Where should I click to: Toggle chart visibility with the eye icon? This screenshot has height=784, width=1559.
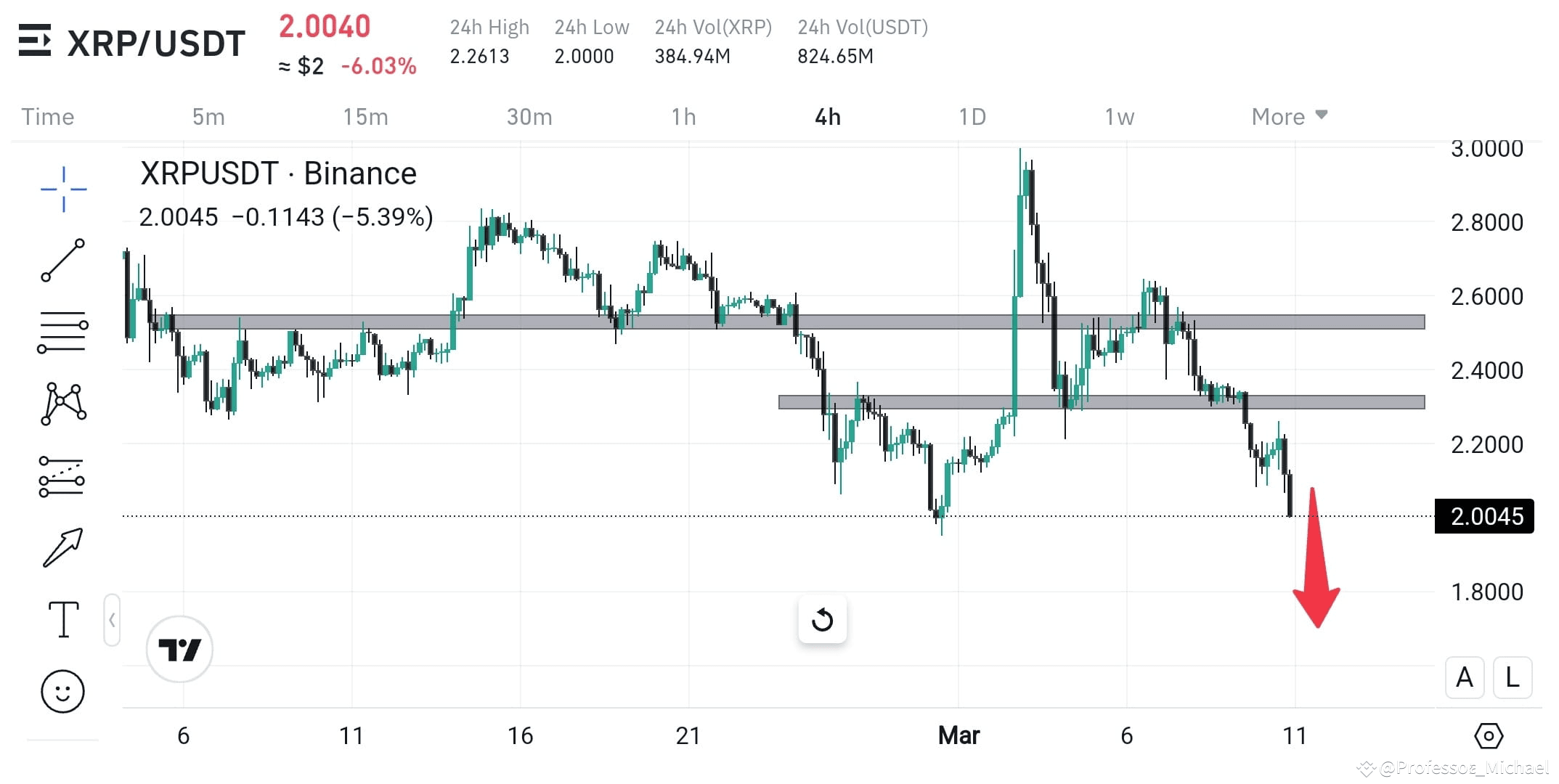[x=1489, y=735]
